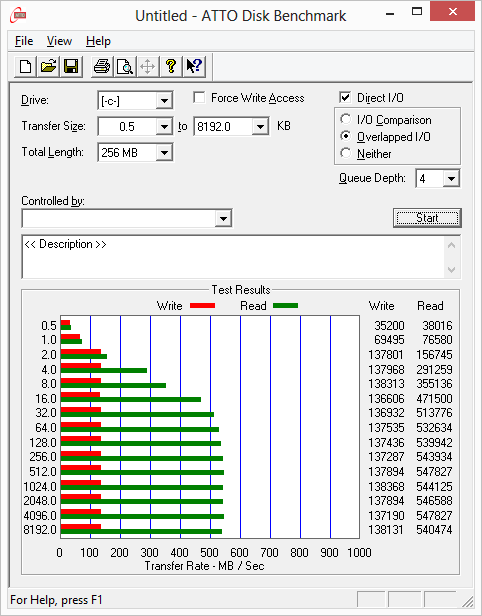Viewport: 482px width, 616px height.
Task: Activate the context help pointer icon
Action: [194, 66]
